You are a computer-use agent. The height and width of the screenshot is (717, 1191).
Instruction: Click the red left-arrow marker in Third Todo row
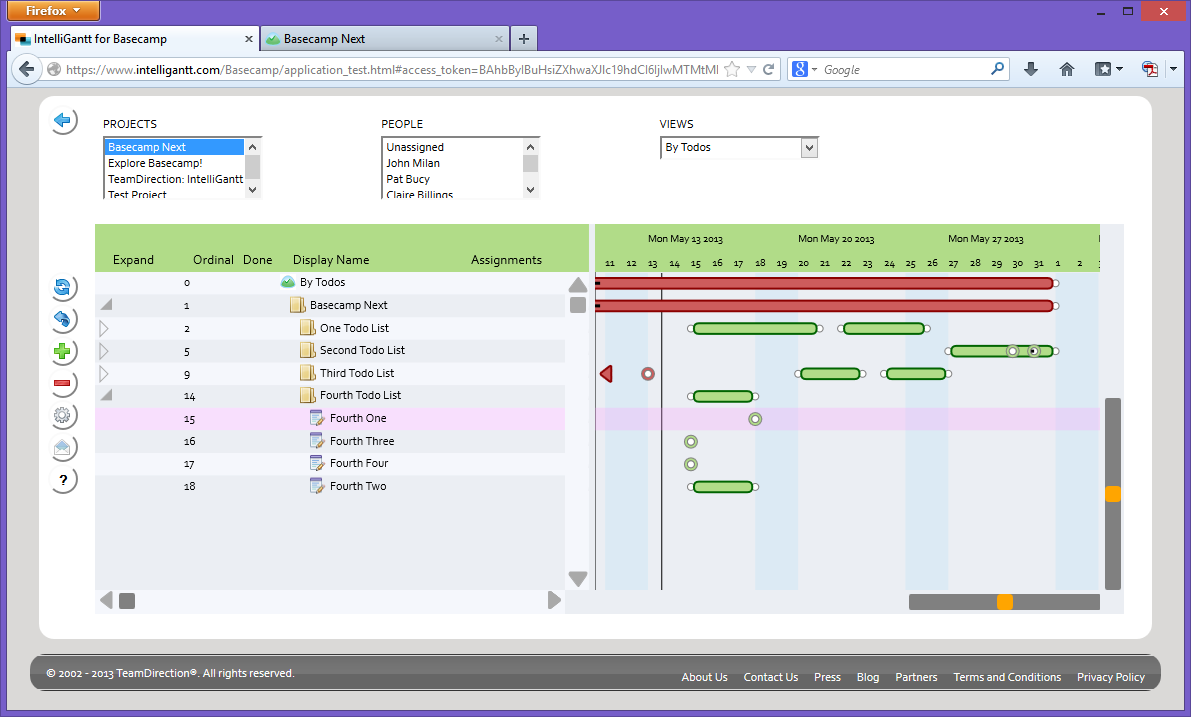(606, 374)
